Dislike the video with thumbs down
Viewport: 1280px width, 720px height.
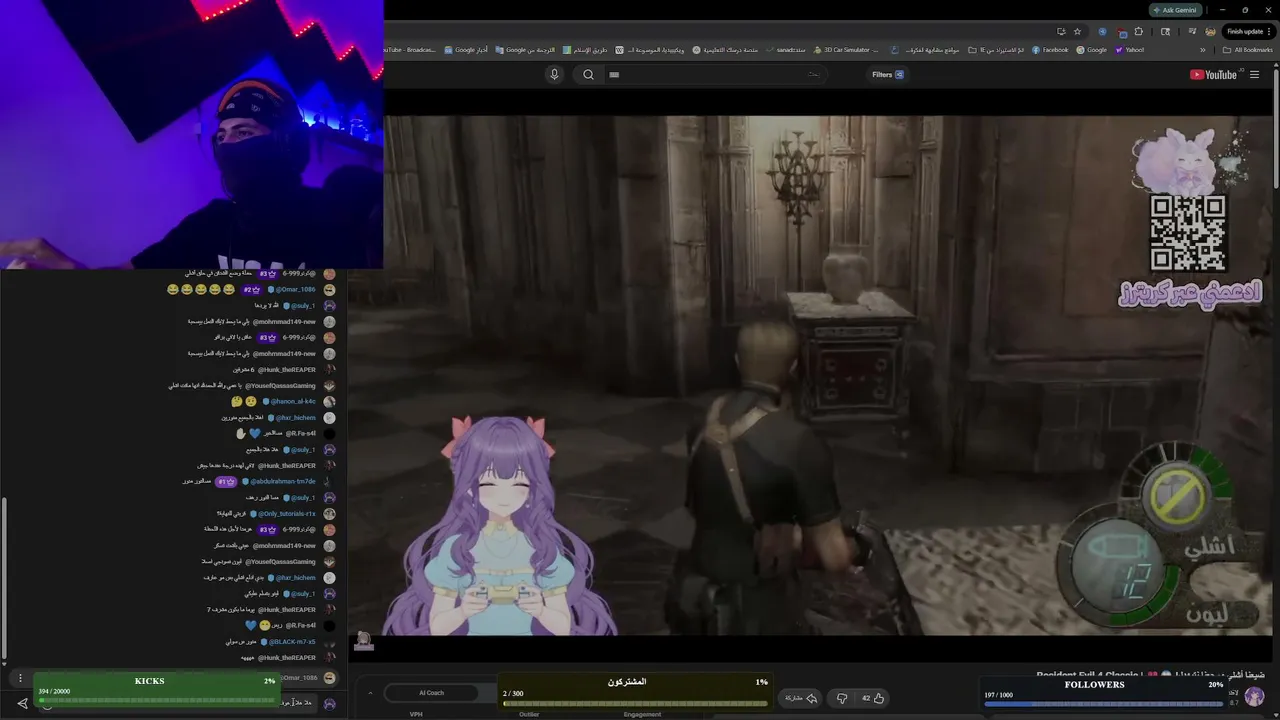[842, 698]
